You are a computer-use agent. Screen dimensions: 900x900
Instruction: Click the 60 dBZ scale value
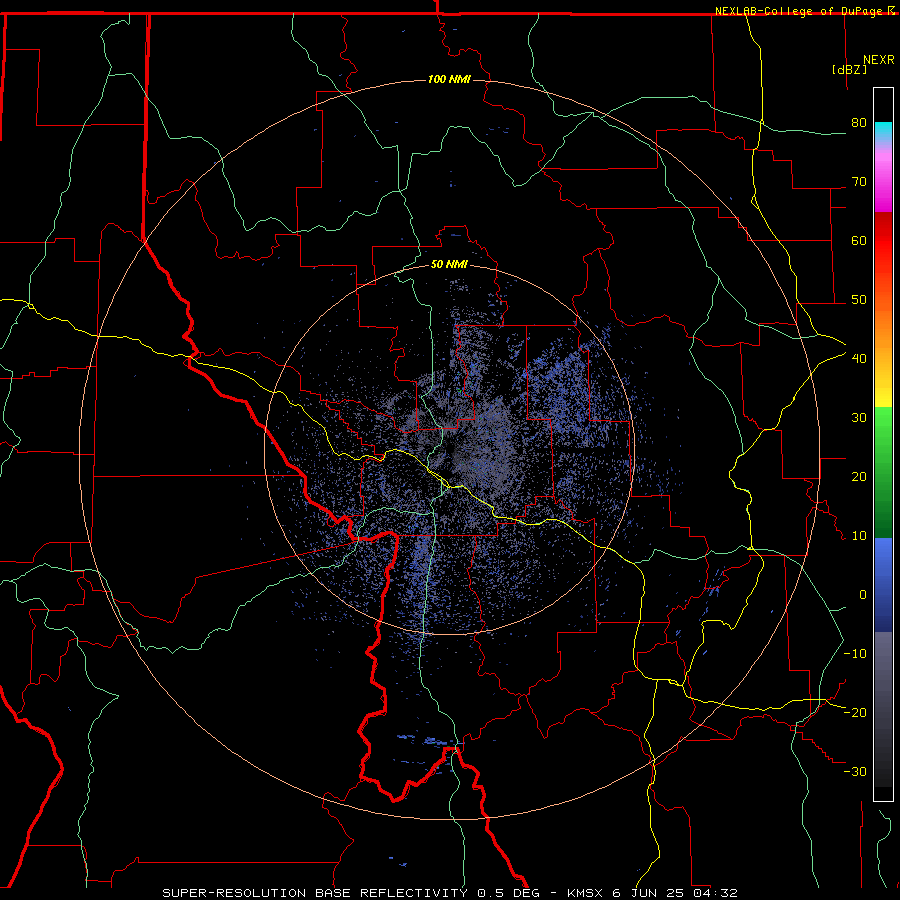859,240
